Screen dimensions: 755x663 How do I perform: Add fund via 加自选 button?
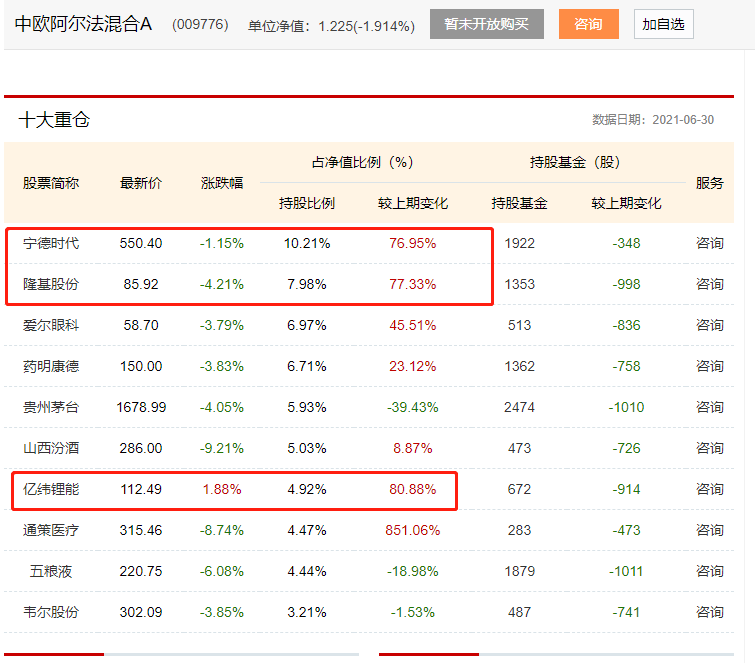[664, 24]
